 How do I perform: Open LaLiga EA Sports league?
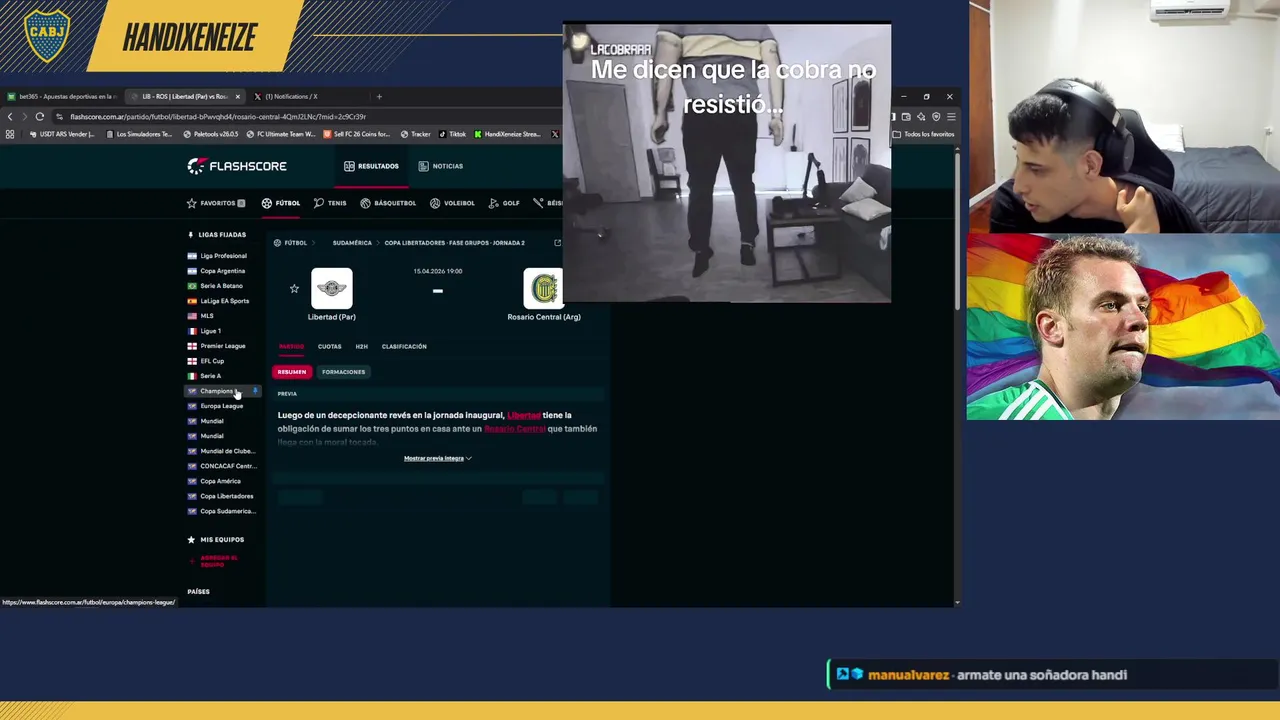tap(218, 301)
